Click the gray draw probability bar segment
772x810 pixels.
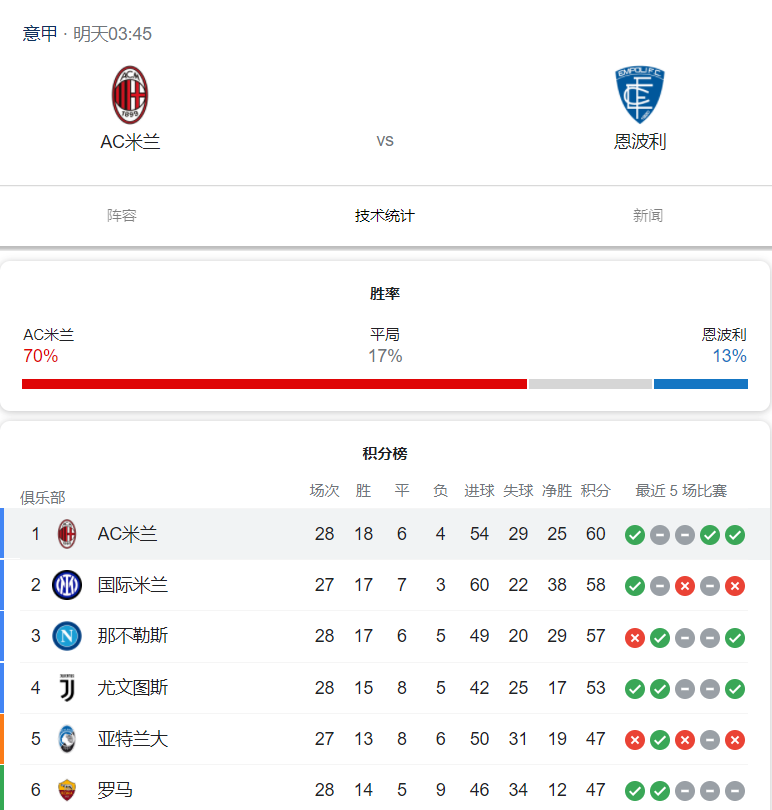coord(590,384)
